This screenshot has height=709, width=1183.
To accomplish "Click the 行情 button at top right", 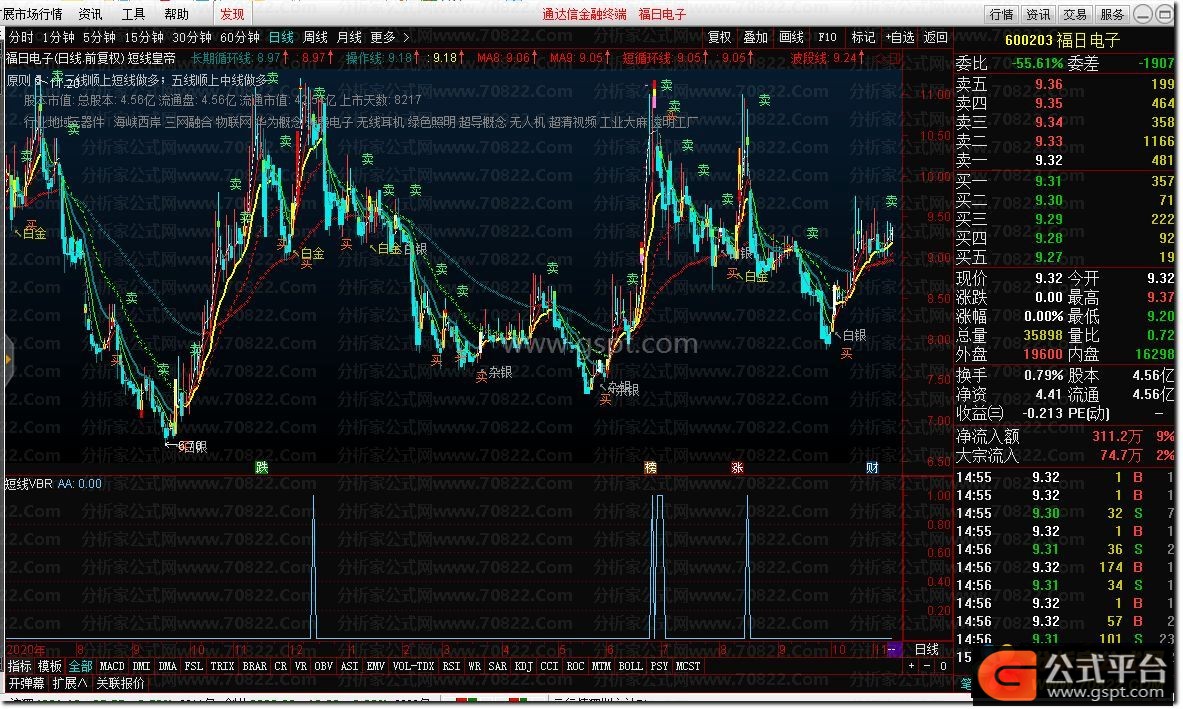I will click(1001, 14).
